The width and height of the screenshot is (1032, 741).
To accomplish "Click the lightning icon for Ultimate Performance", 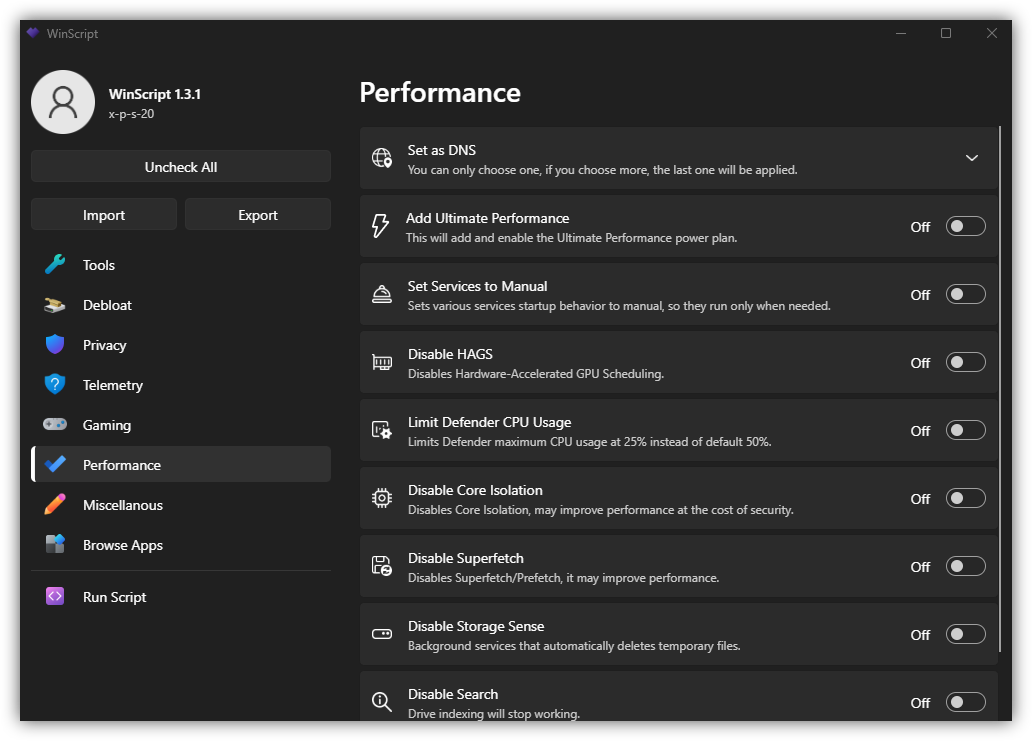I will pyautogui.click(x=380, y=226).
